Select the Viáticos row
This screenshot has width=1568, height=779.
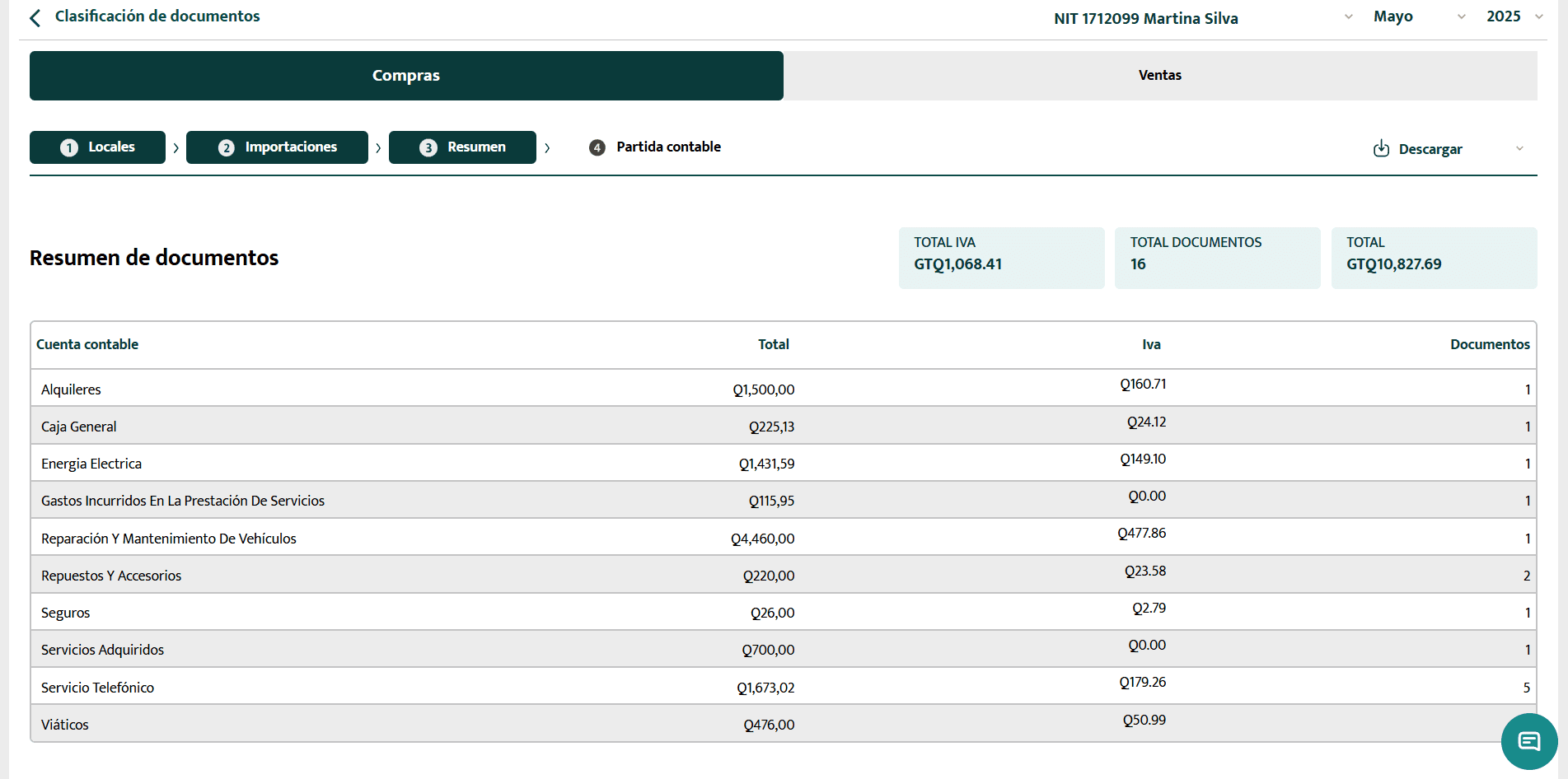point(784,724)
